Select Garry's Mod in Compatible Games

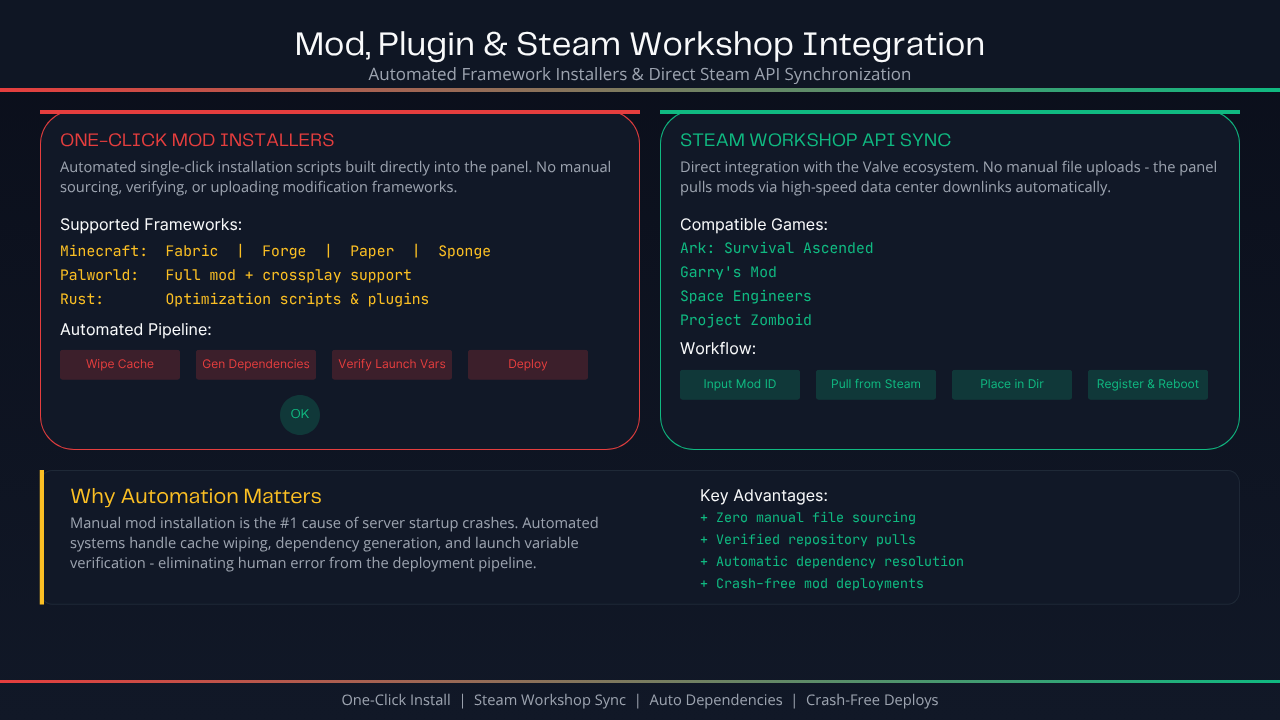coord(728,272)
